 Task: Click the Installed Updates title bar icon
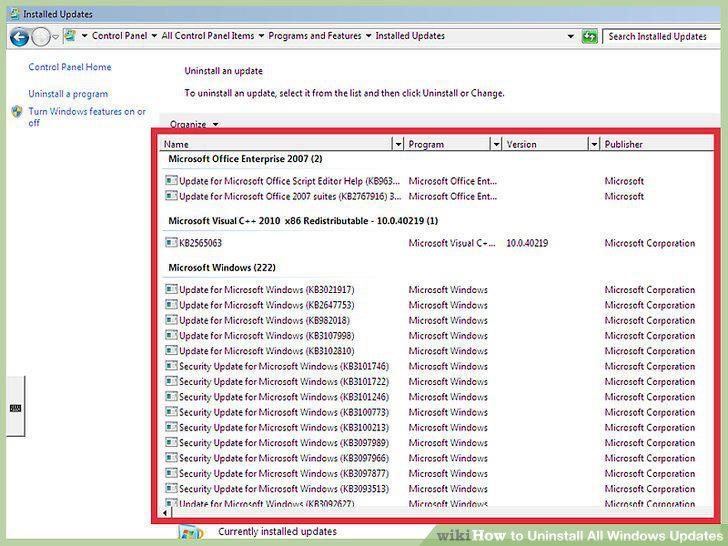[x=15, y=14]
